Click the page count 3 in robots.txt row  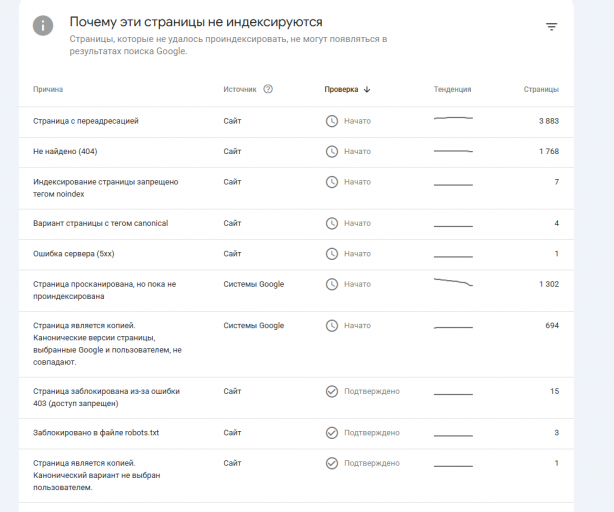coord(557,433)
